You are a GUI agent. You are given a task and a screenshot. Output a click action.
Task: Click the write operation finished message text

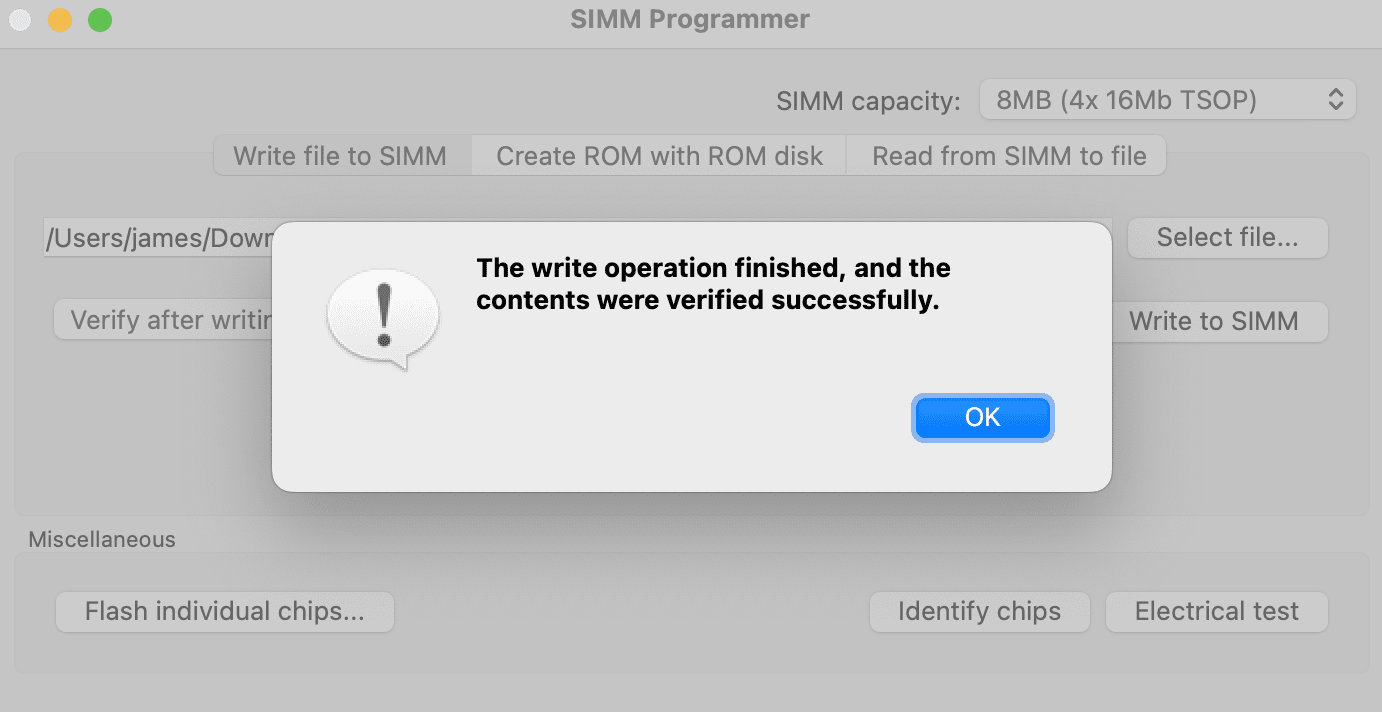(x=712, y=284)
